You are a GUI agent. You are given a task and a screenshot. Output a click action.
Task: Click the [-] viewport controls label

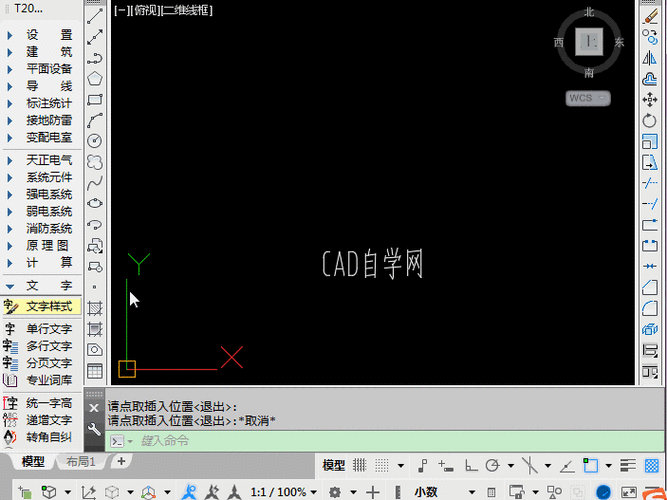[x=122, y=10]
